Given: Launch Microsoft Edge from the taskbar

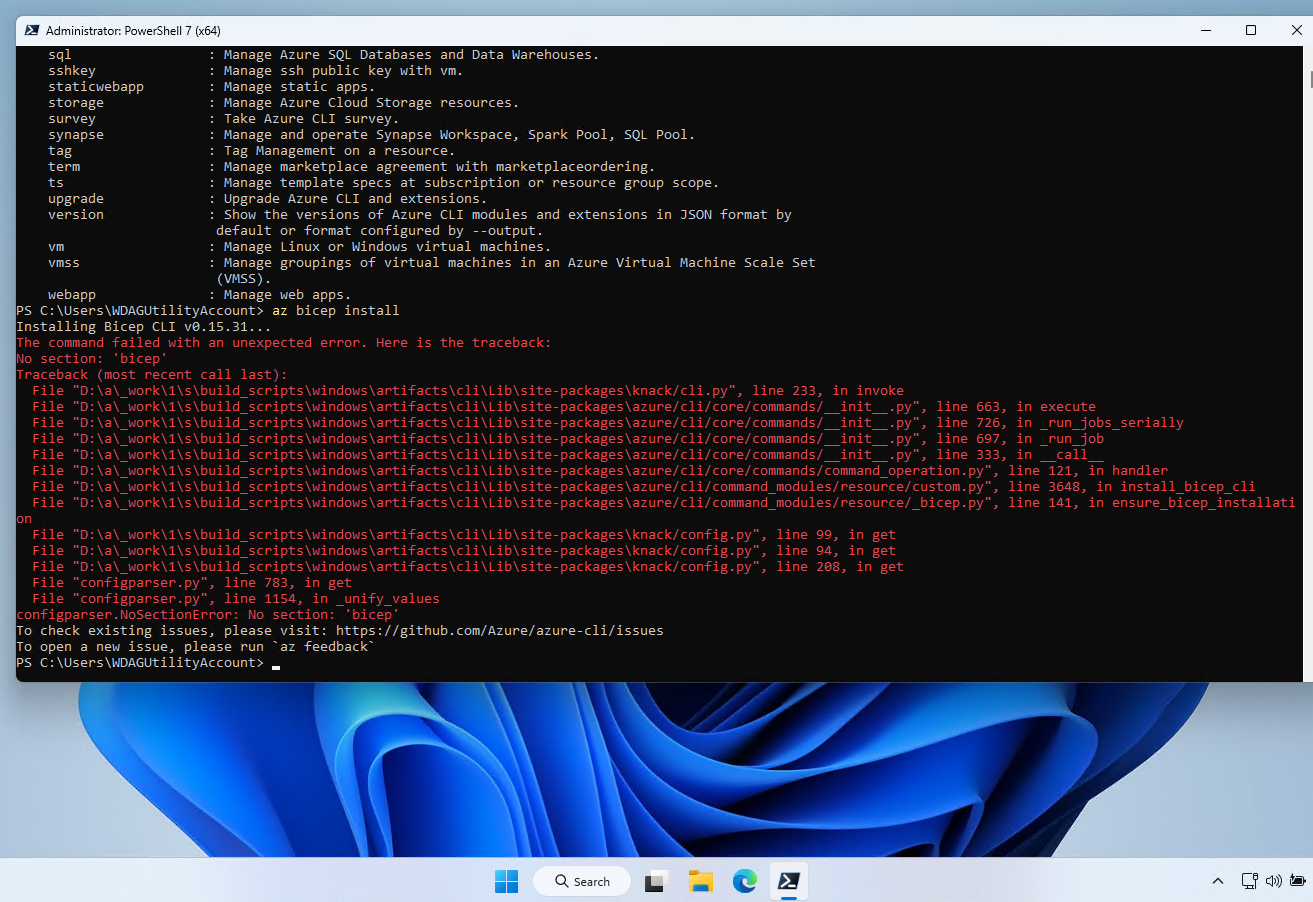Looking at the screenshot, I should [x=744, y=881].
